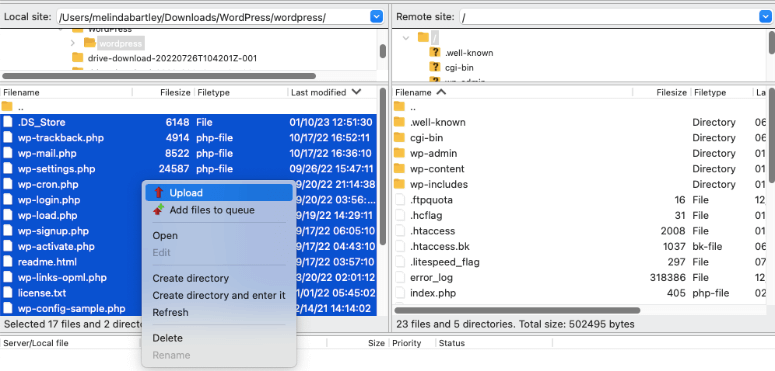
Task: Click the wp-cron.php file icon
Action: 7,184
